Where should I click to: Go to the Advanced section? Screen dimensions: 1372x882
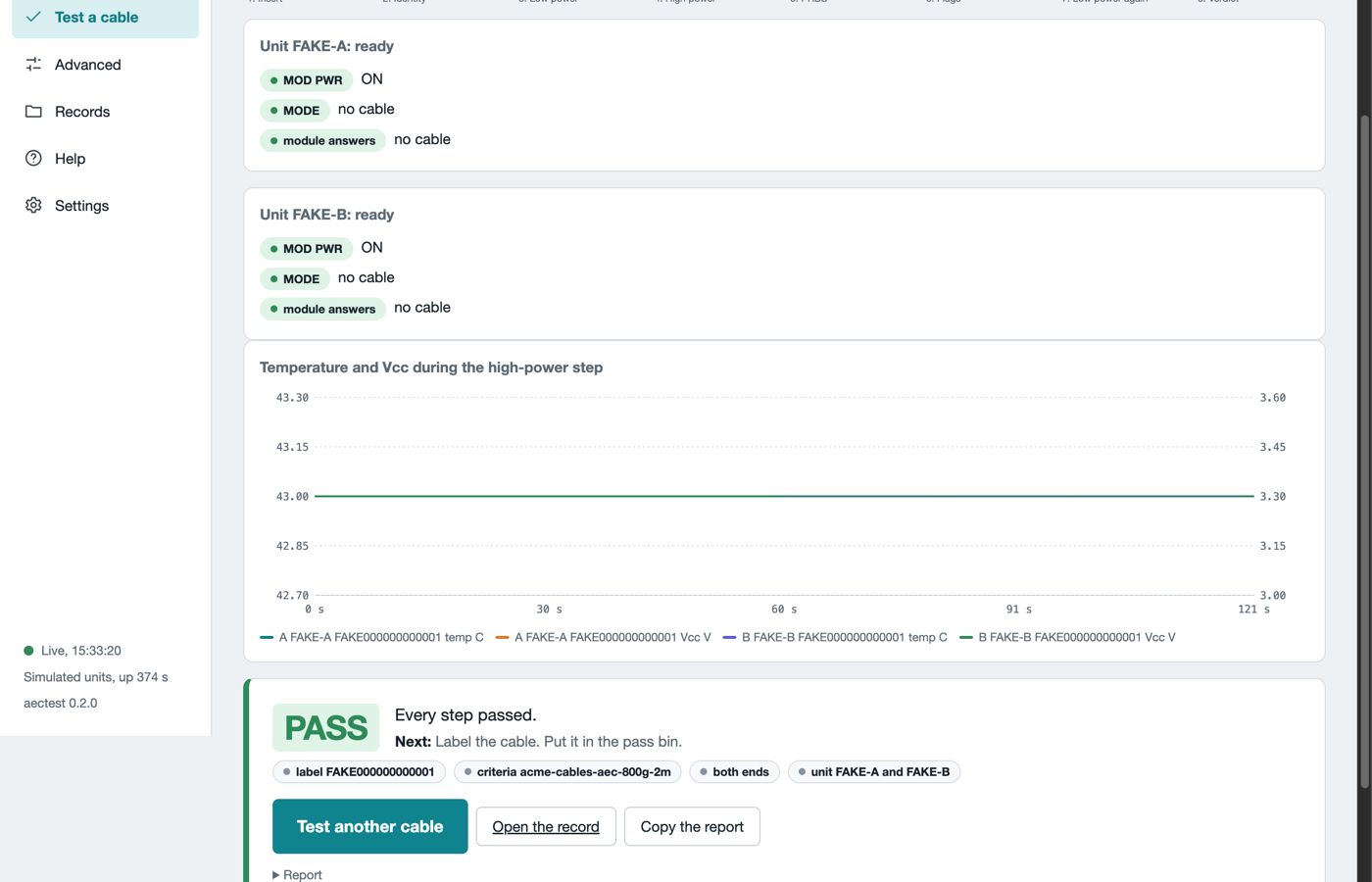(105, 64)
